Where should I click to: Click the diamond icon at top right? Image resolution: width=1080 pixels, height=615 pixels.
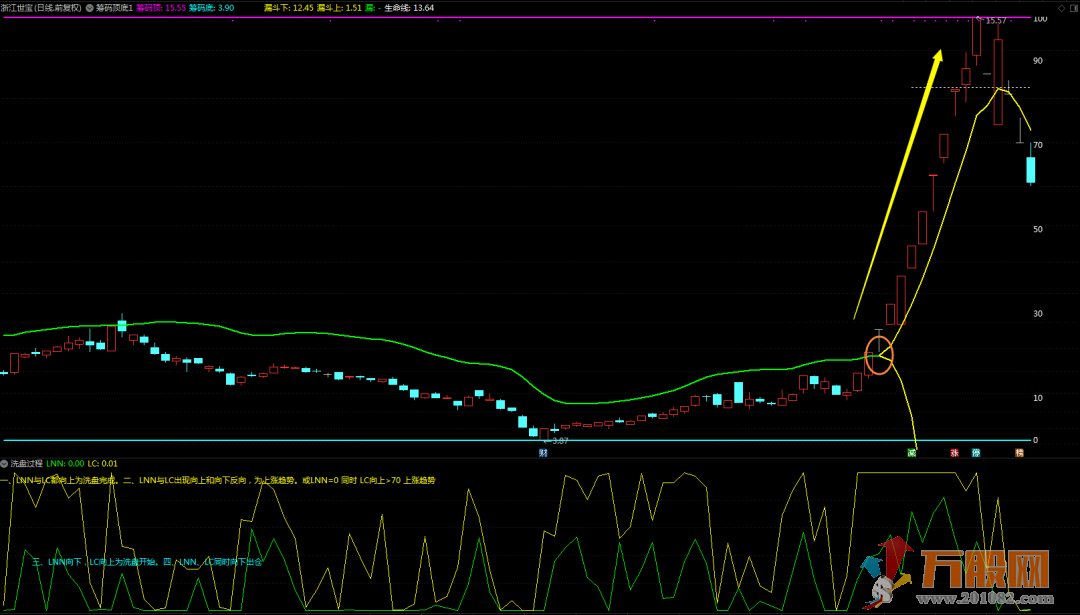[x=1061, y=8]
